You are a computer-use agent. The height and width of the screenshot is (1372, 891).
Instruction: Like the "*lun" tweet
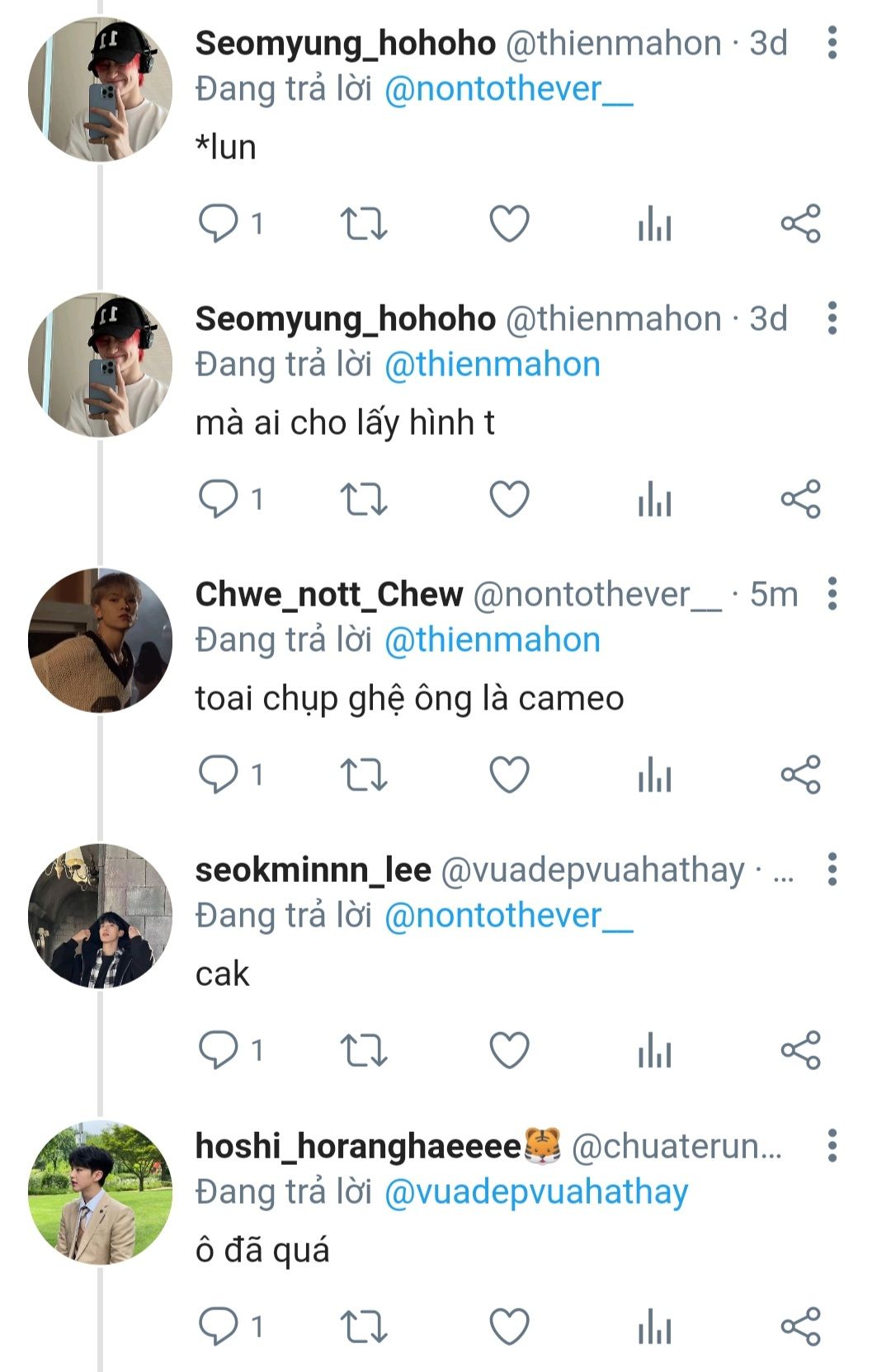tap(509, 224)
